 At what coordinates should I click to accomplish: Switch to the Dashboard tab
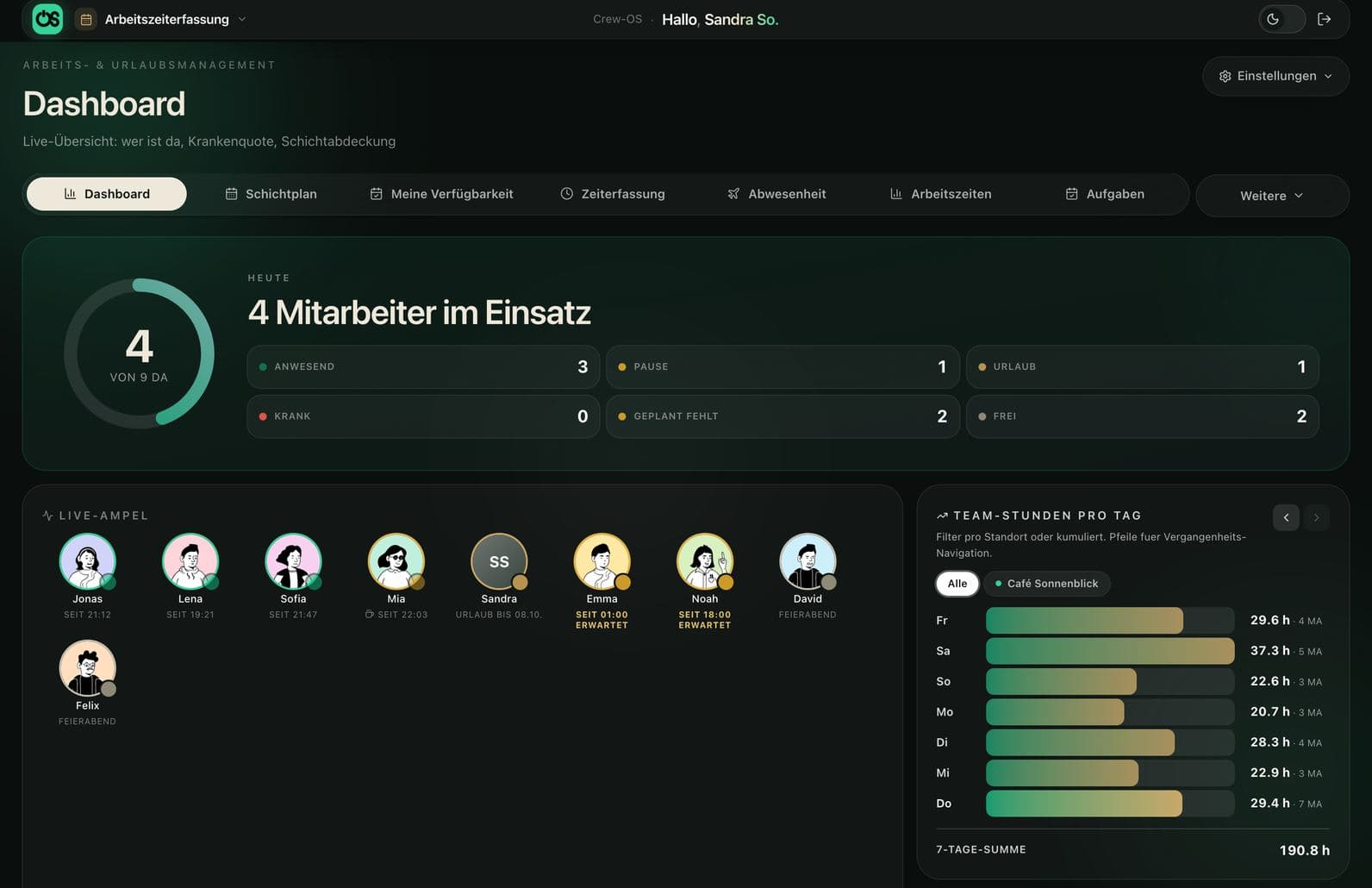(107, 194)
